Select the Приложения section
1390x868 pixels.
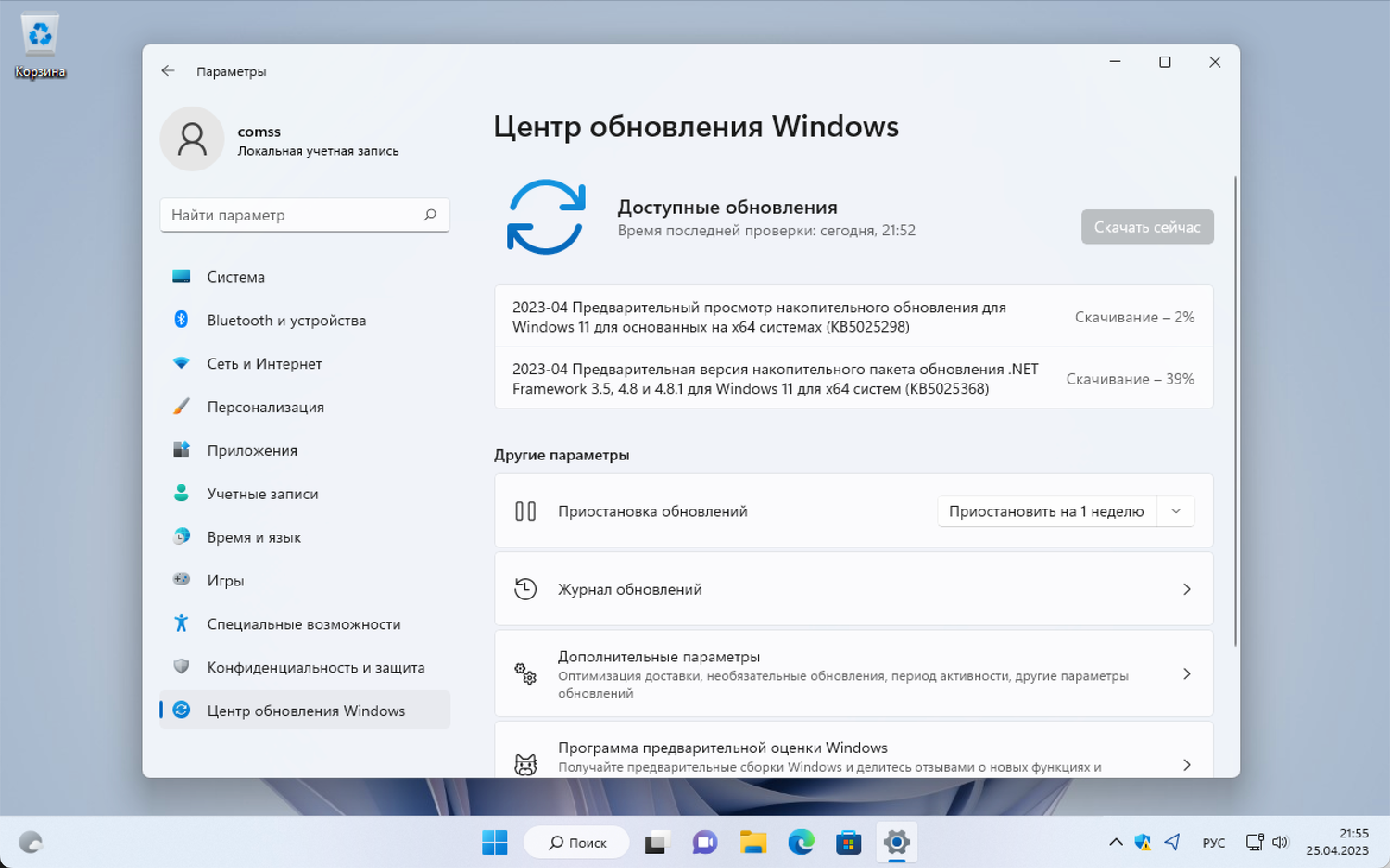(305, 451)
